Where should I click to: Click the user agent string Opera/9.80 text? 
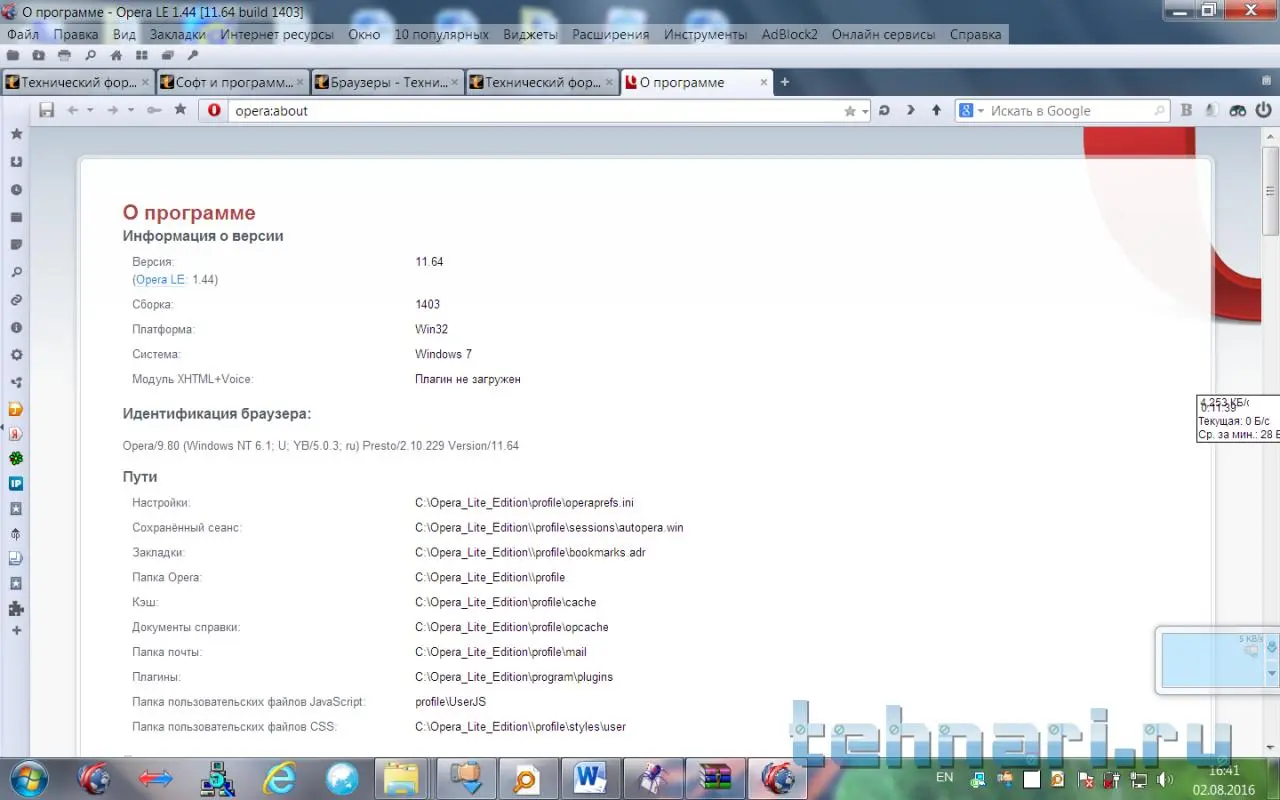pyautogui.click(x=320, y=446)
